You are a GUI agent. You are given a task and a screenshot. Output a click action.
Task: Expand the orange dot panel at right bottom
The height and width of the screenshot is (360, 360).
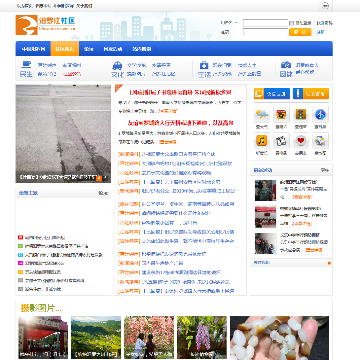tap(329, 263)
